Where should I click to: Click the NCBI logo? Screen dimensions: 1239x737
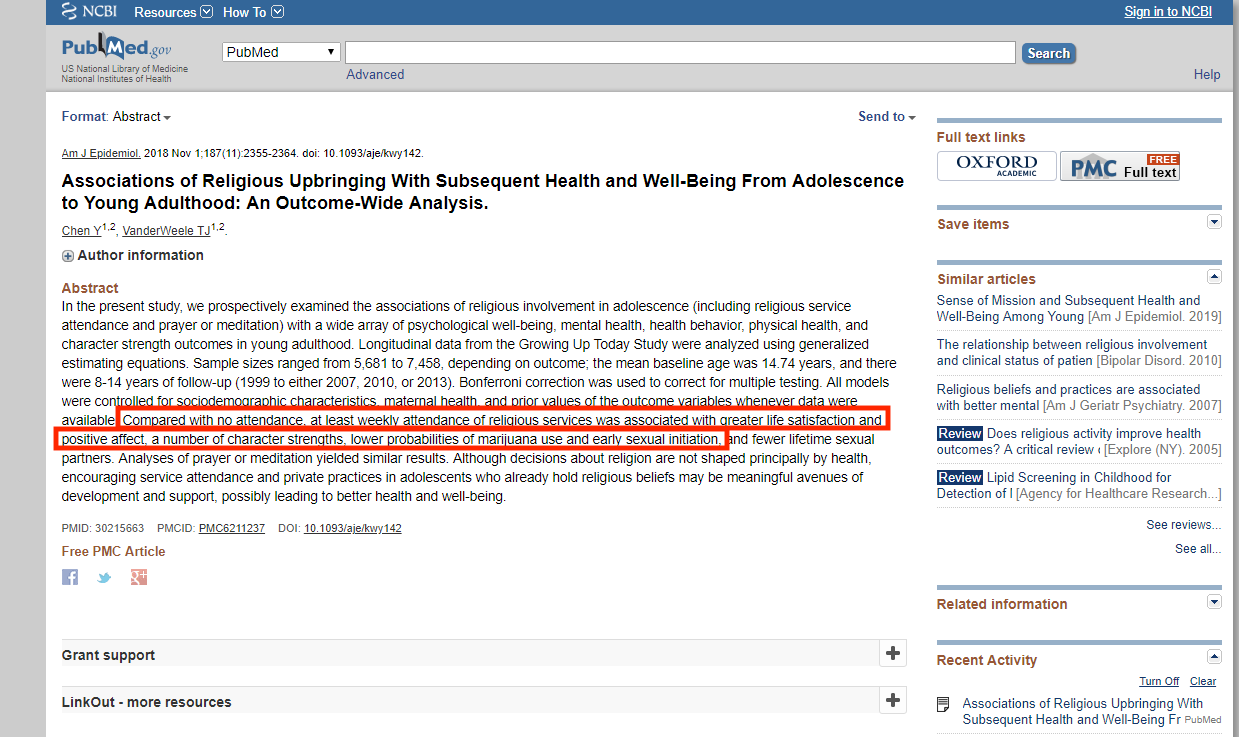pyautogui.click(x=91, y=11)
